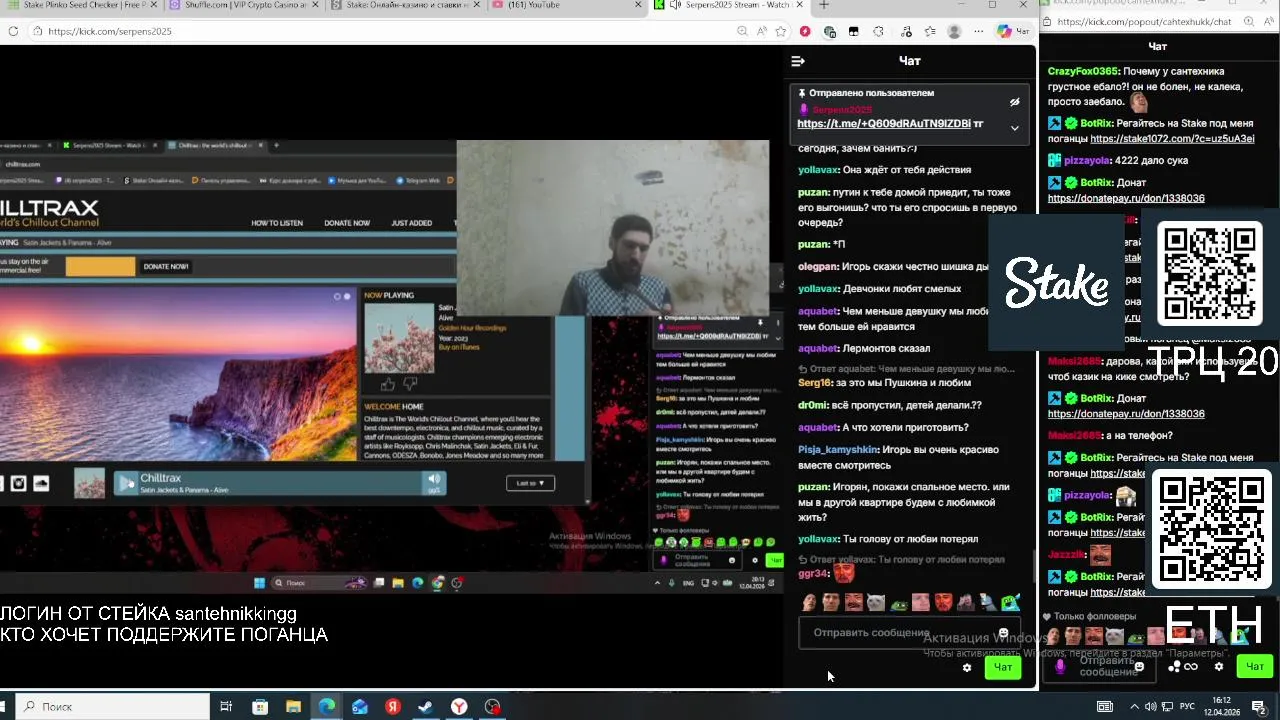The image size is (1280, 720).
Task: Click aquabet username in Лермонтов сказал message
Action: point(818,349)
